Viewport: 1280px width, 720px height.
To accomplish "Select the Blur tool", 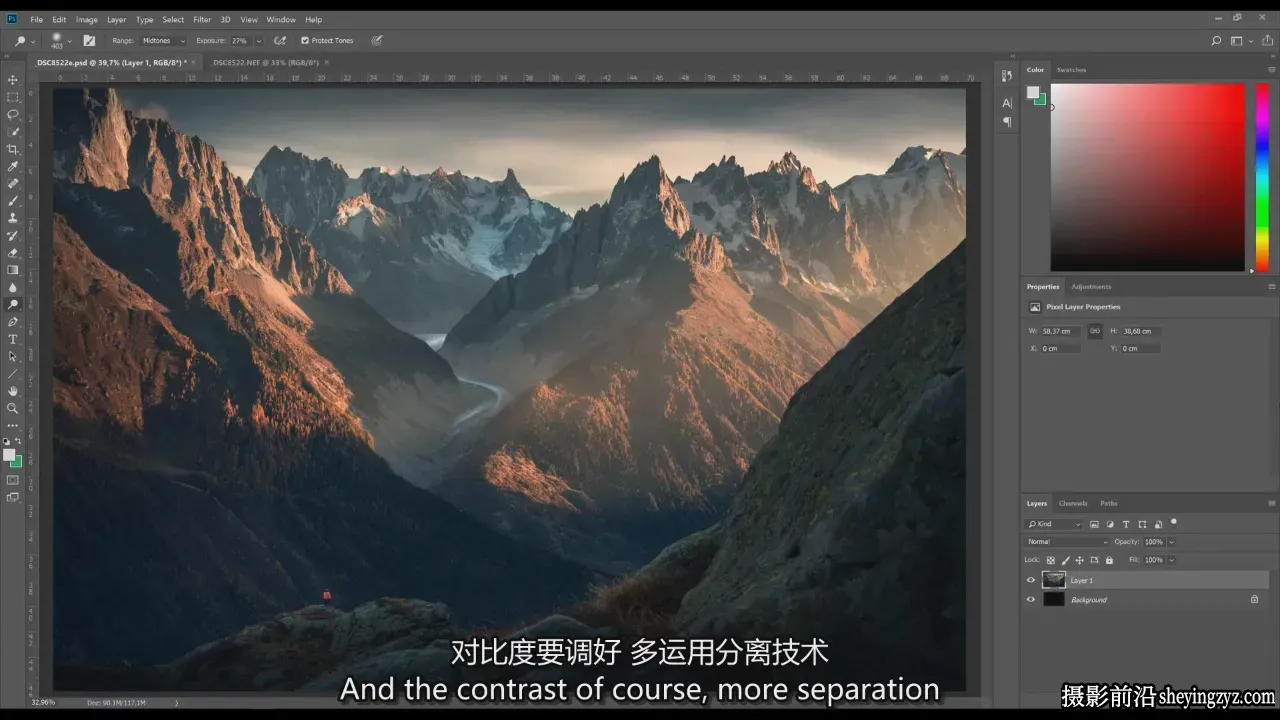I will (13, 287).
